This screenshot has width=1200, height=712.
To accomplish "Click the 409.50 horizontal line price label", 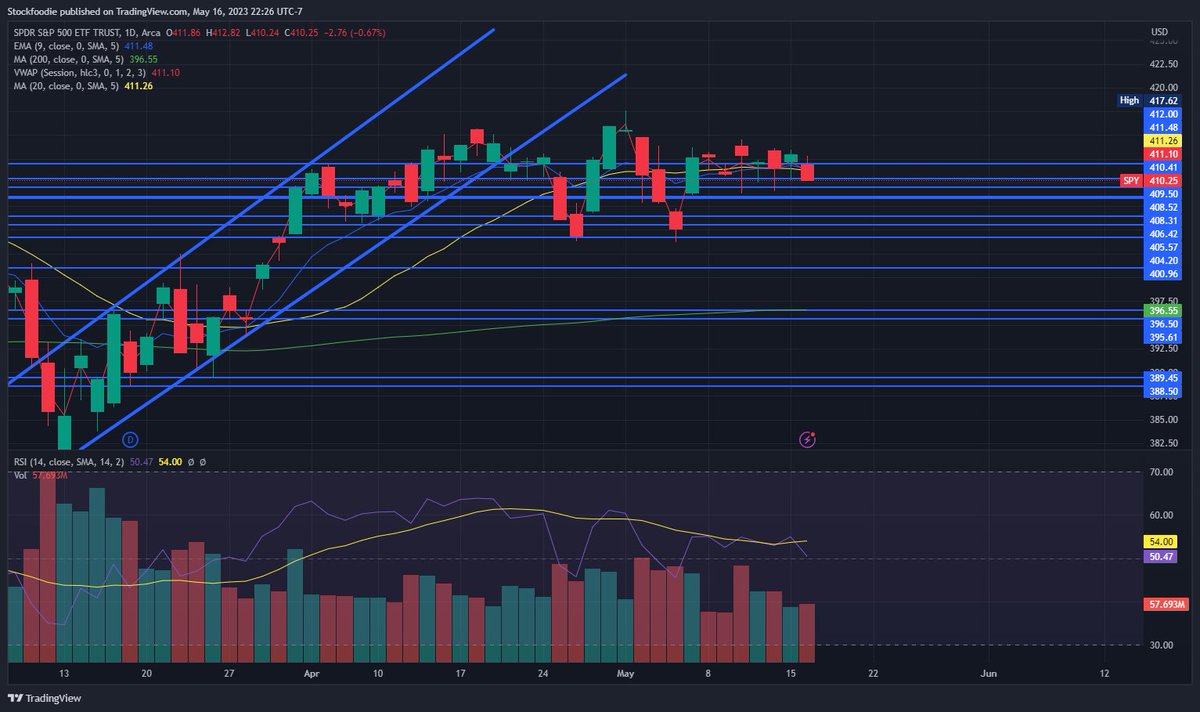I will click(1162, 194).
